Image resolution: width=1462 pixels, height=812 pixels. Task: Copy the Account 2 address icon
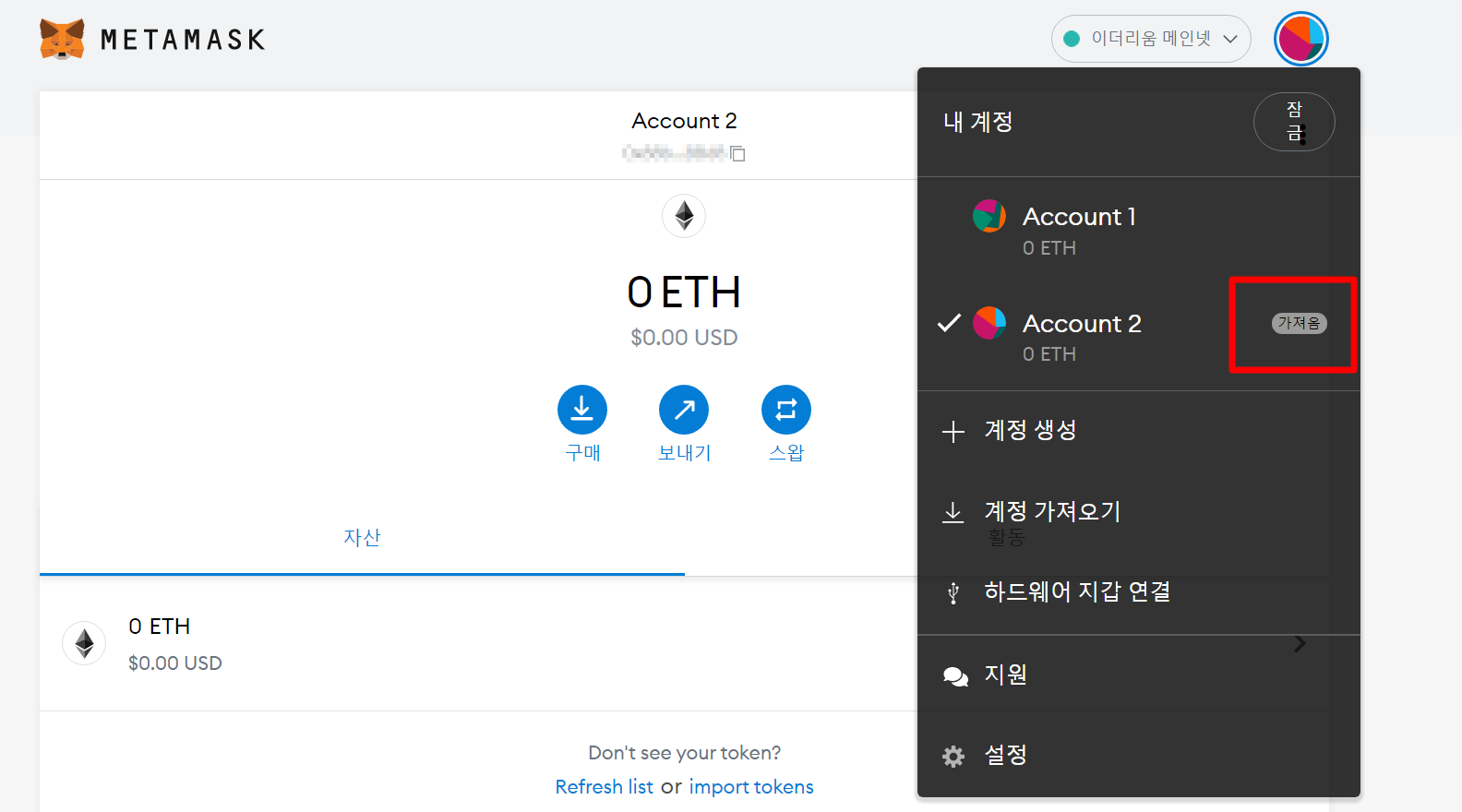pyautogui.click(x=737, y=153)
